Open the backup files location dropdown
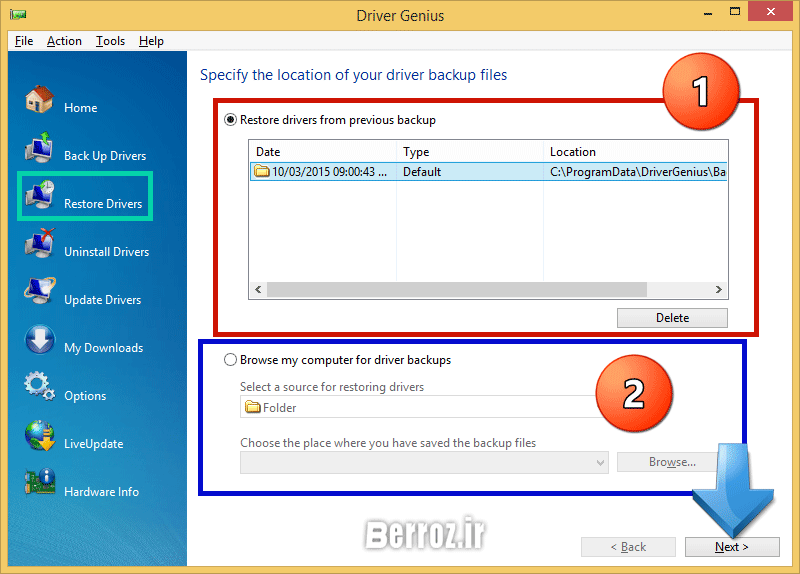Screen dimensions: 800x574 [x=424, y=462]
